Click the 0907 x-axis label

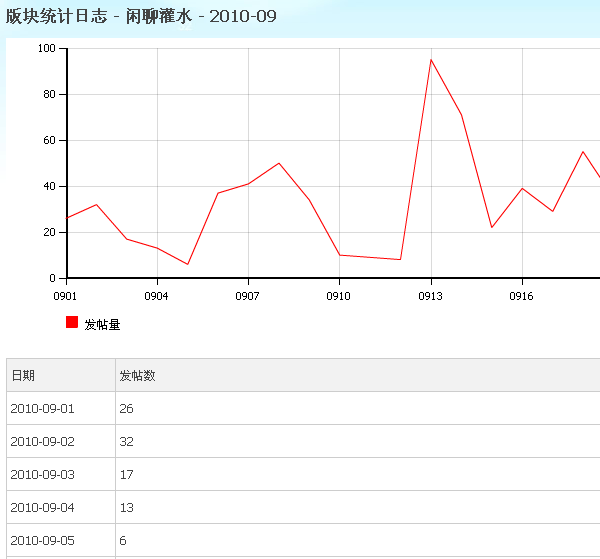[247, 296]
